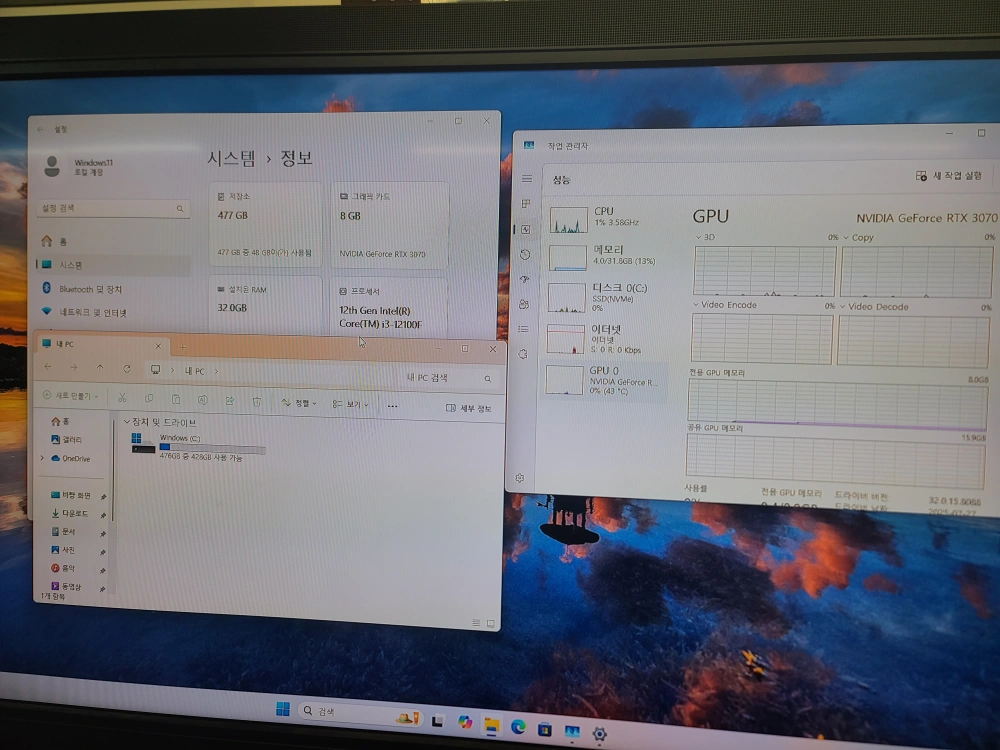Click the delete trash icon in Explorer toolbar
Viewport: 1000px width, 750px height.
(x=256, y=401)
